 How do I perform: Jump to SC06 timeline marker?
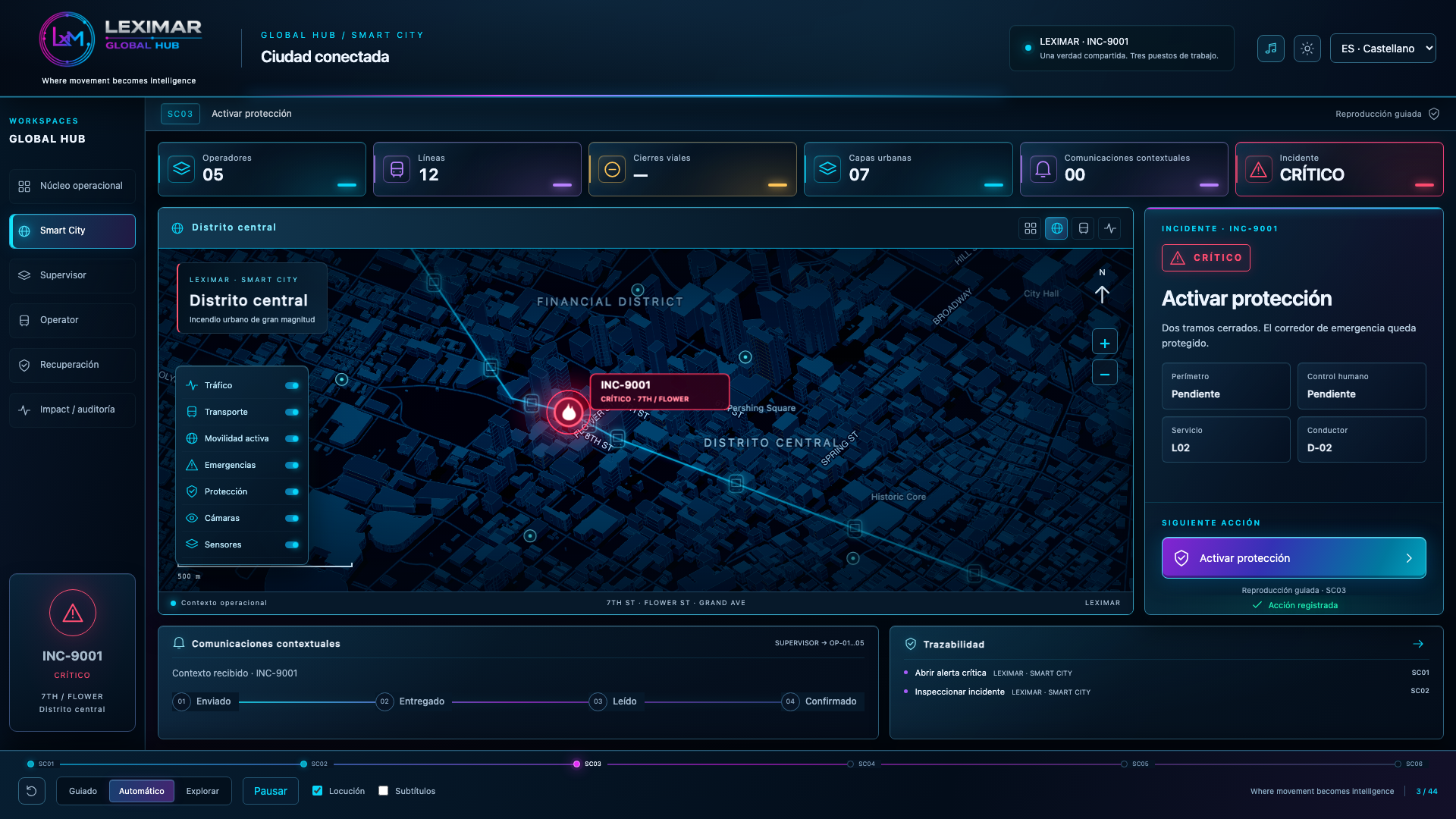pos(1398,764)
